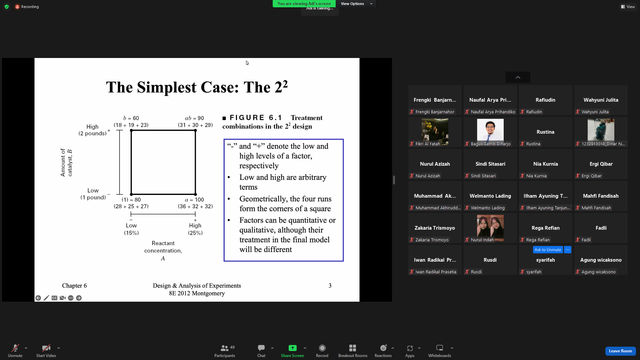Select Mahfi Fandisah's participant tile
Screen dimensions: 640x360
(x=601, y=196)
